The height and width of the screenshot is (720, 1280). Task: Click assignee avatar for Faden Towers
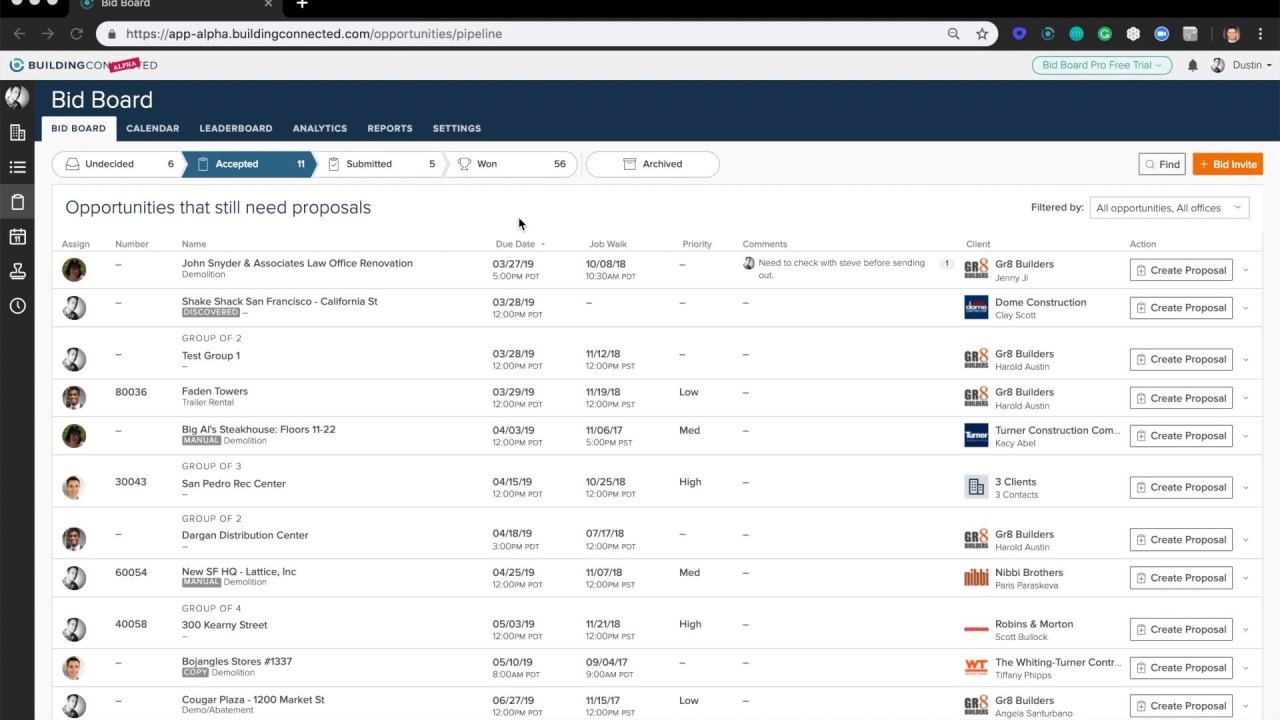[x=74, y=397]
